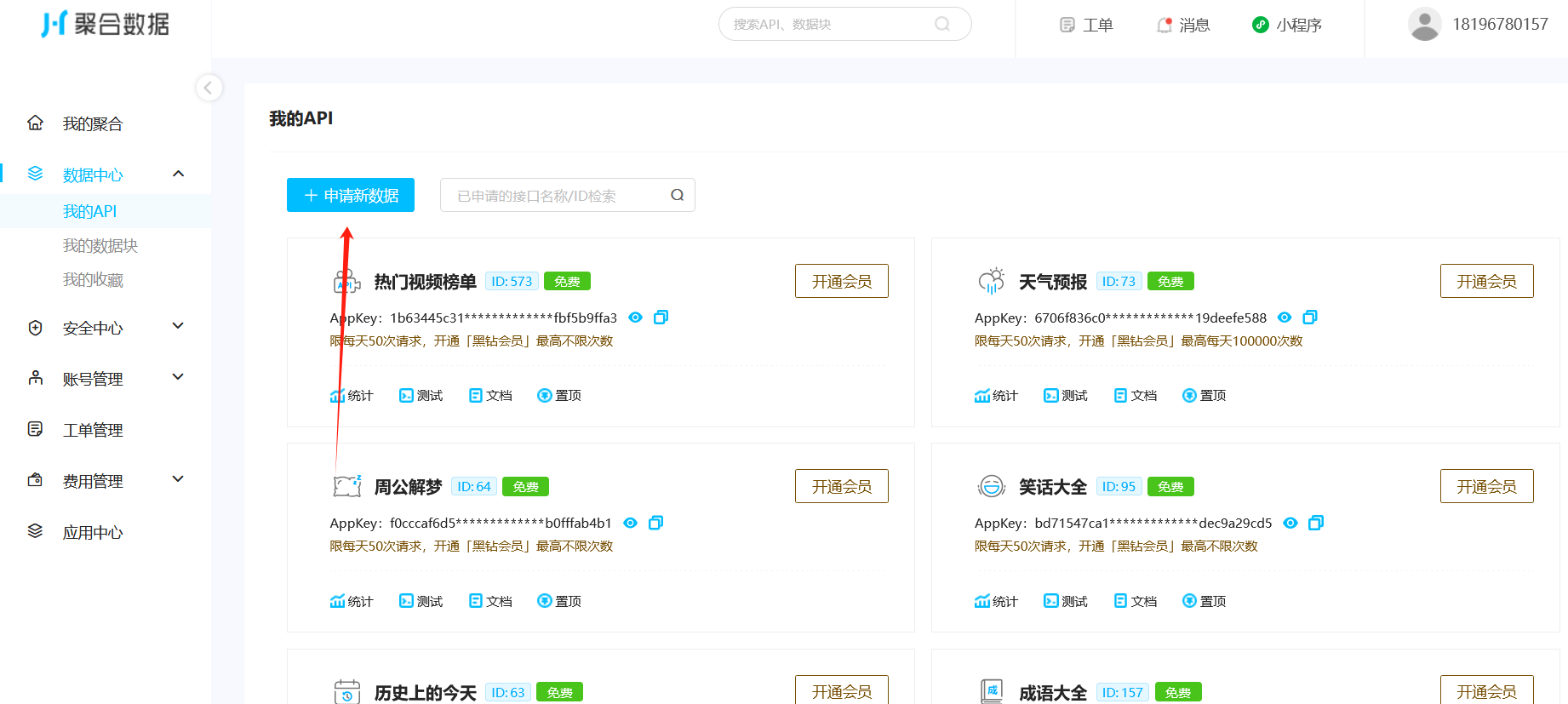Image resolution: width=1568 pixels, height=704 pixels.
Task: Click the 笑话大全 title
Action: [x=1053, y=487]
